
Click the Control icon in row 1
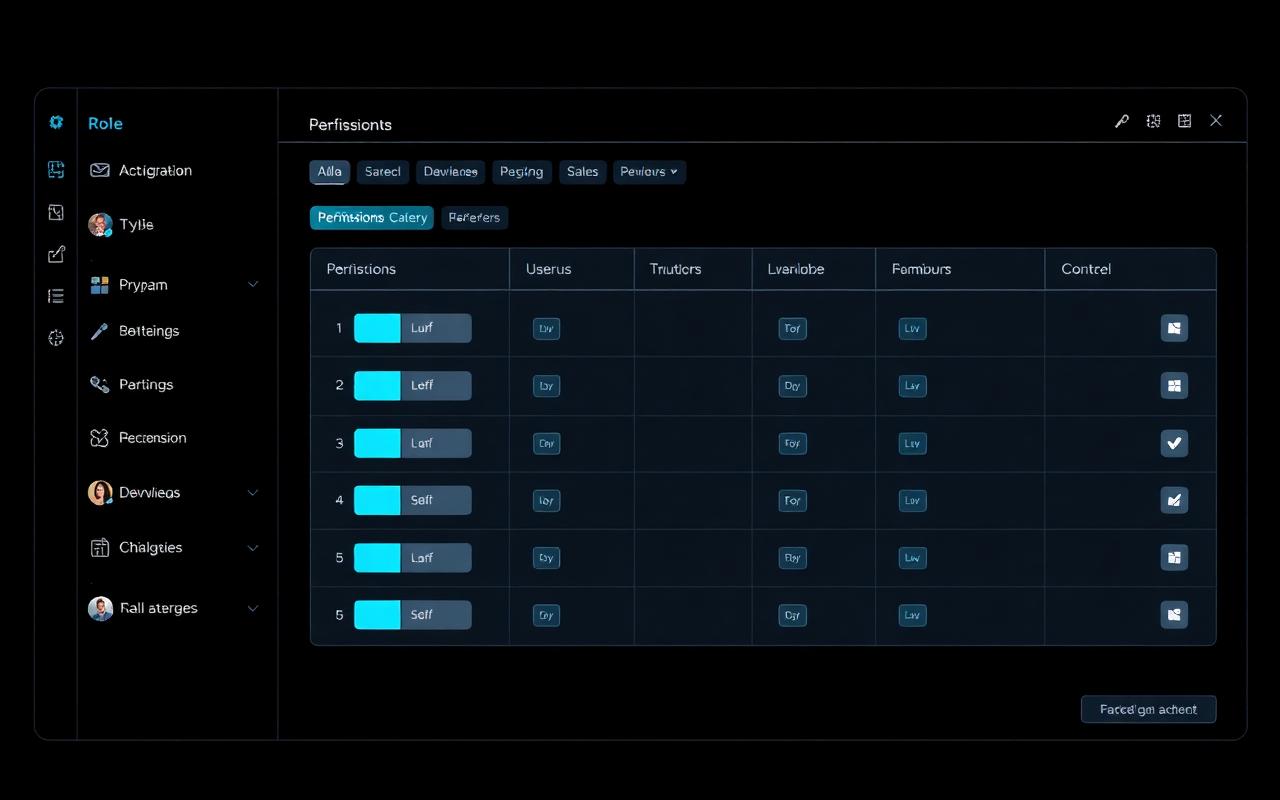click(1174, 328)
